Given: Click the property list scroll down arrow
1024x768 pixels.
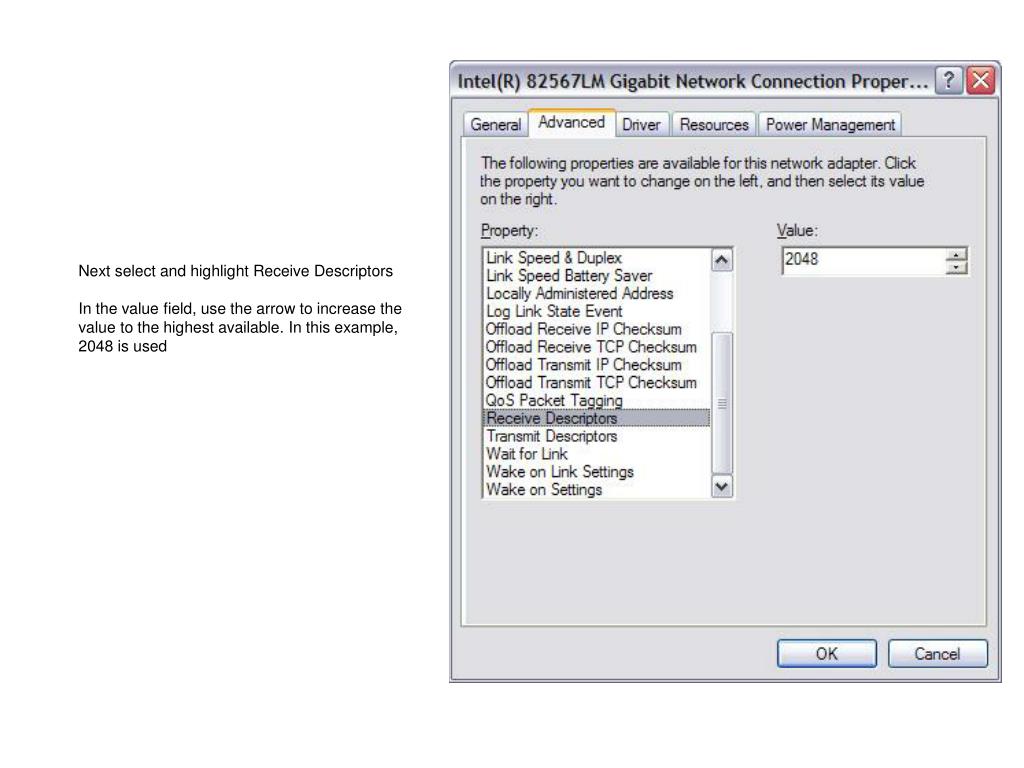Looking at the screenshot, I should click(722, 487).
